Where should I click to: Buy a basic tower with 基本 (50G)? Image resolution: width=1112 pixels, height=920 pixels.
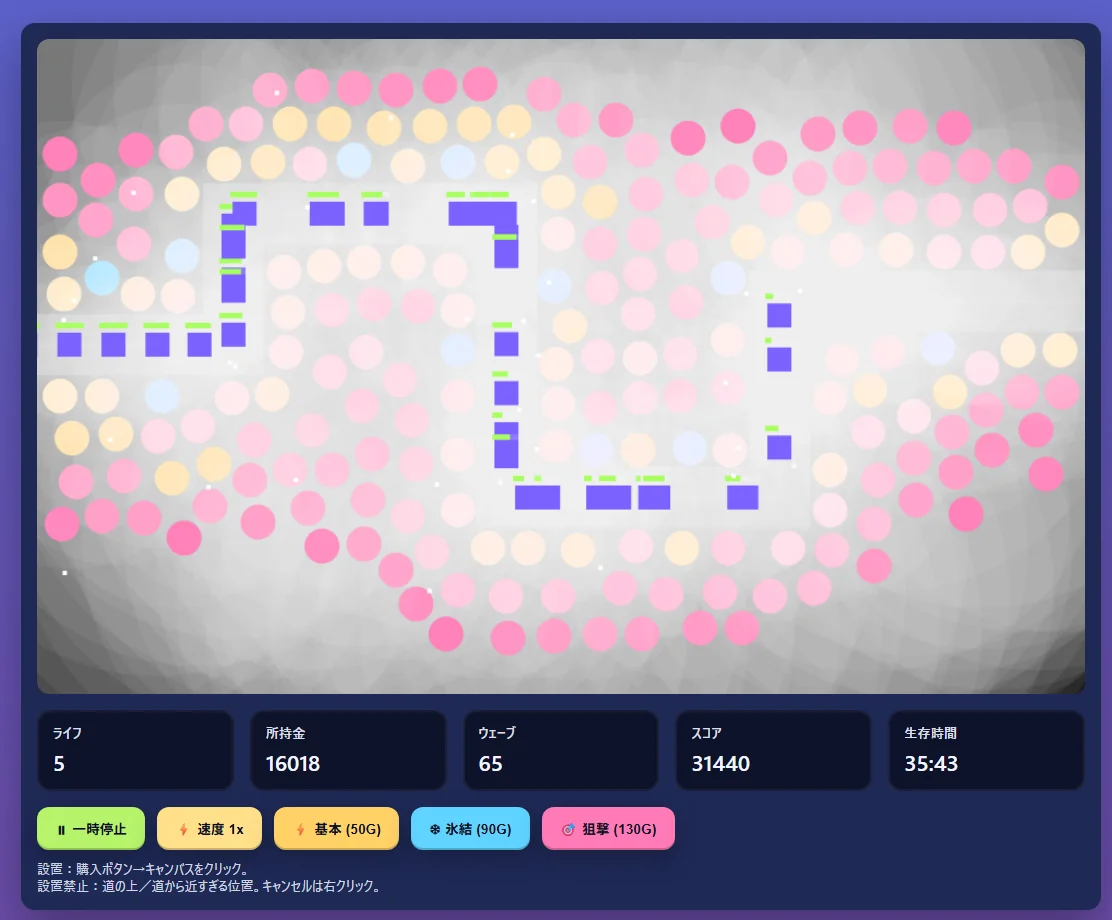[336, 829]
